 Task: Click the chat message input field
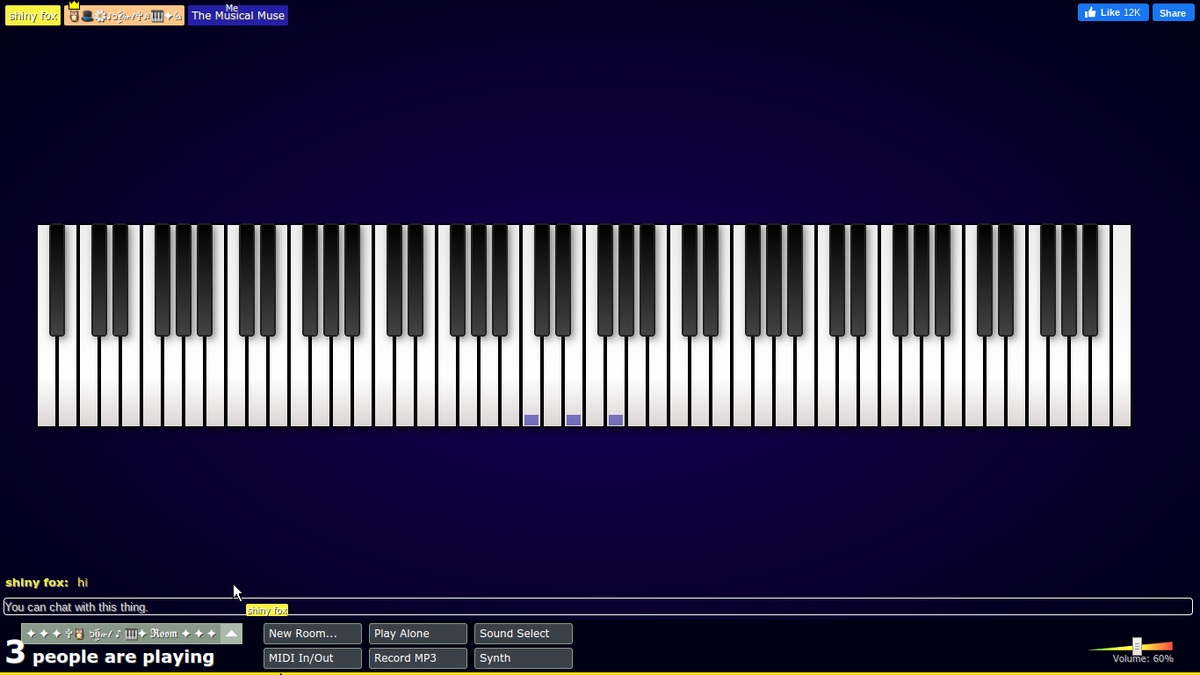click(x=600, y=606)
